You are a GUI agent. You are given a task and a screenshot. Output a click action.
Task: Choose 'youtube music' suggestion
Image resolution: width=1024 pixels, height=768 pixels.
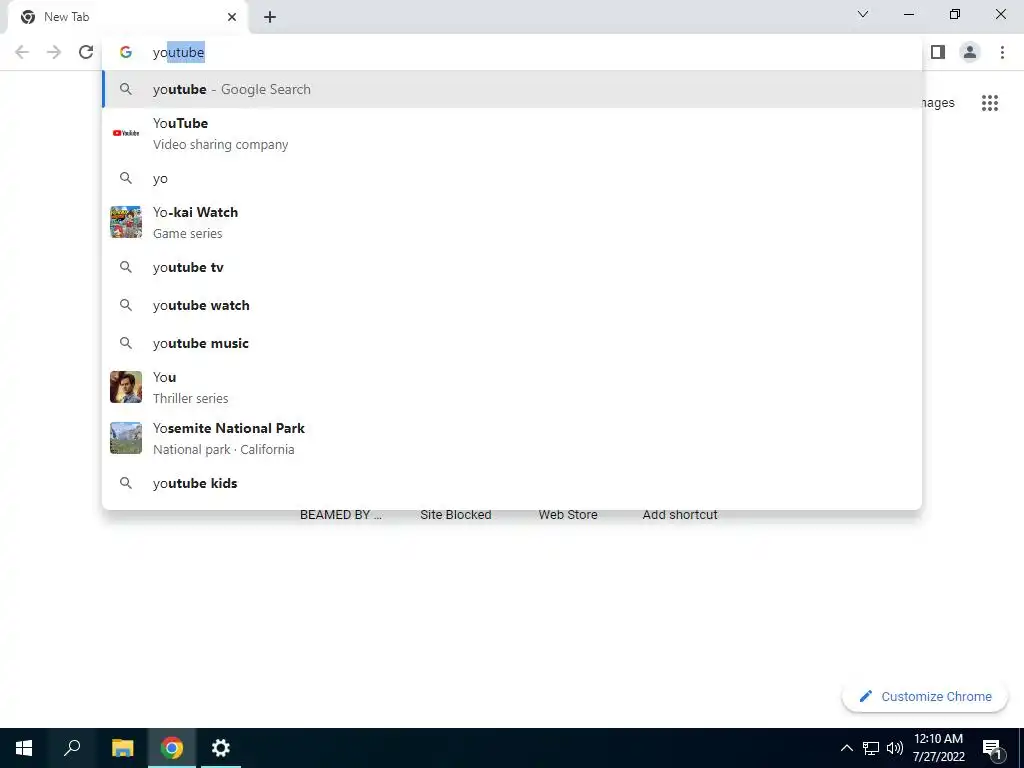coord(512,343)
